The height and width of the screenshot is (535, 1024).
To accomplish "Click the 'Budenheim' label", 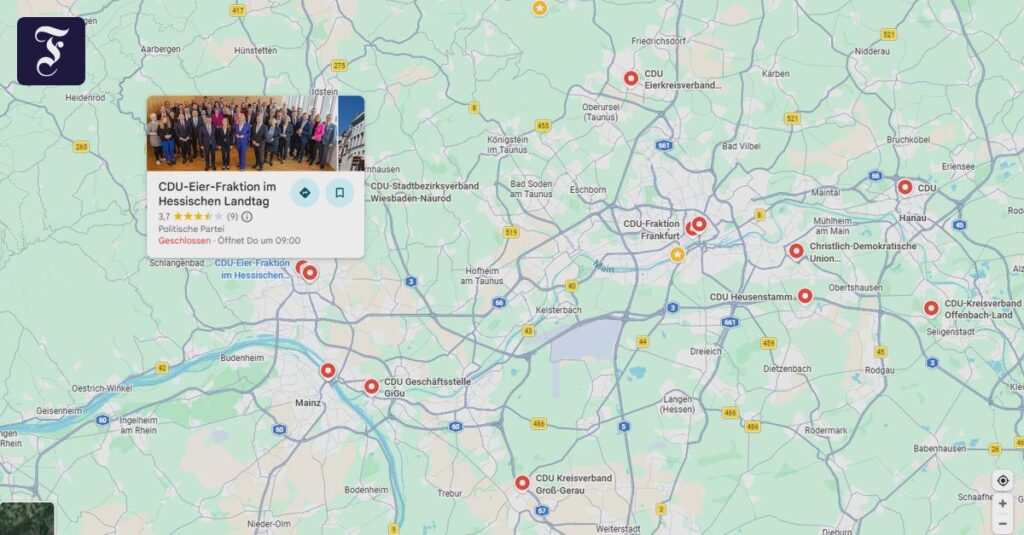I will [x=242, y=358].
